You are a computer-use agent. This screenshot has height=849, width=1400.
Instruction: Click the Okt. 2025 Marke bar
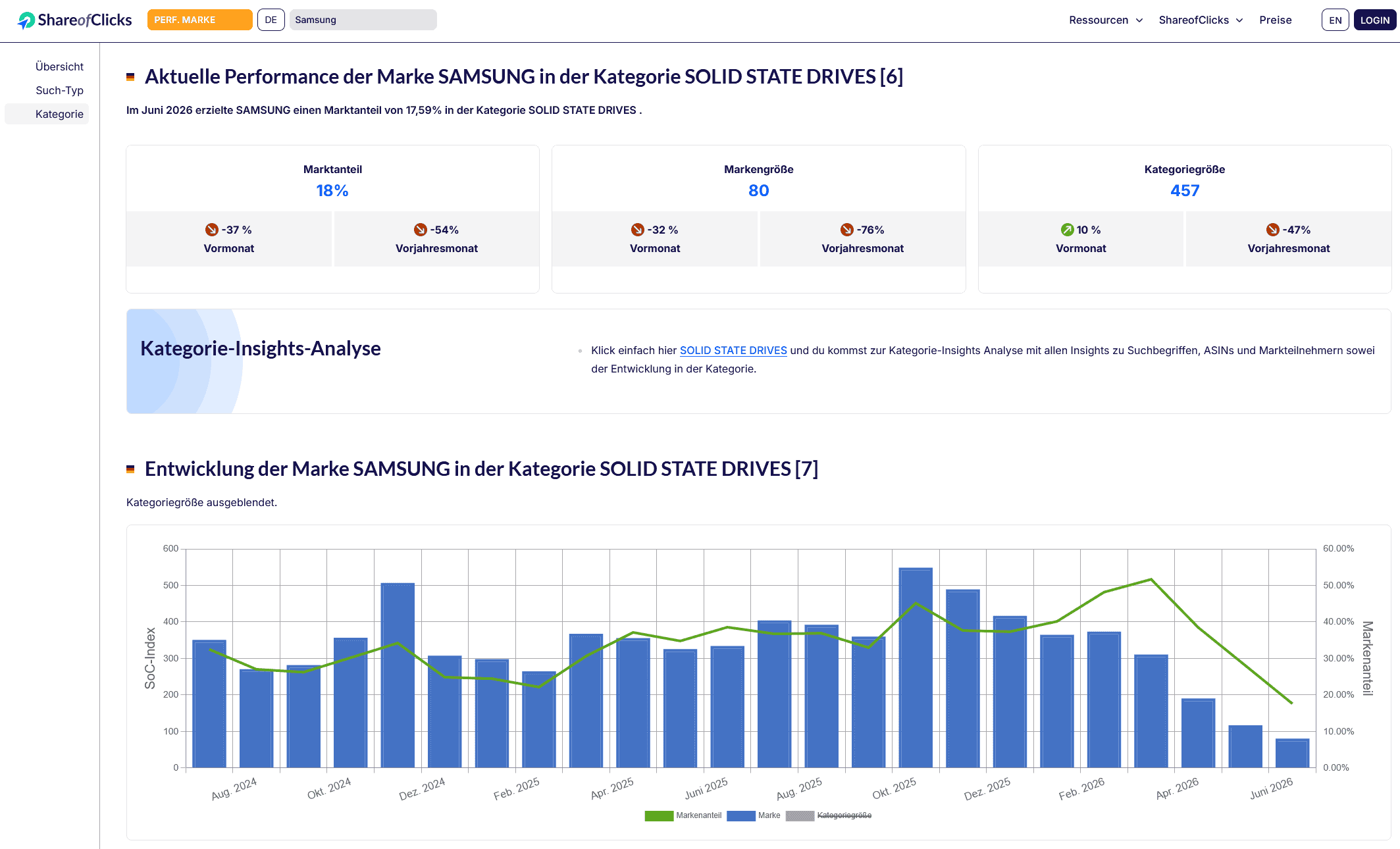(x=916, y=667)
